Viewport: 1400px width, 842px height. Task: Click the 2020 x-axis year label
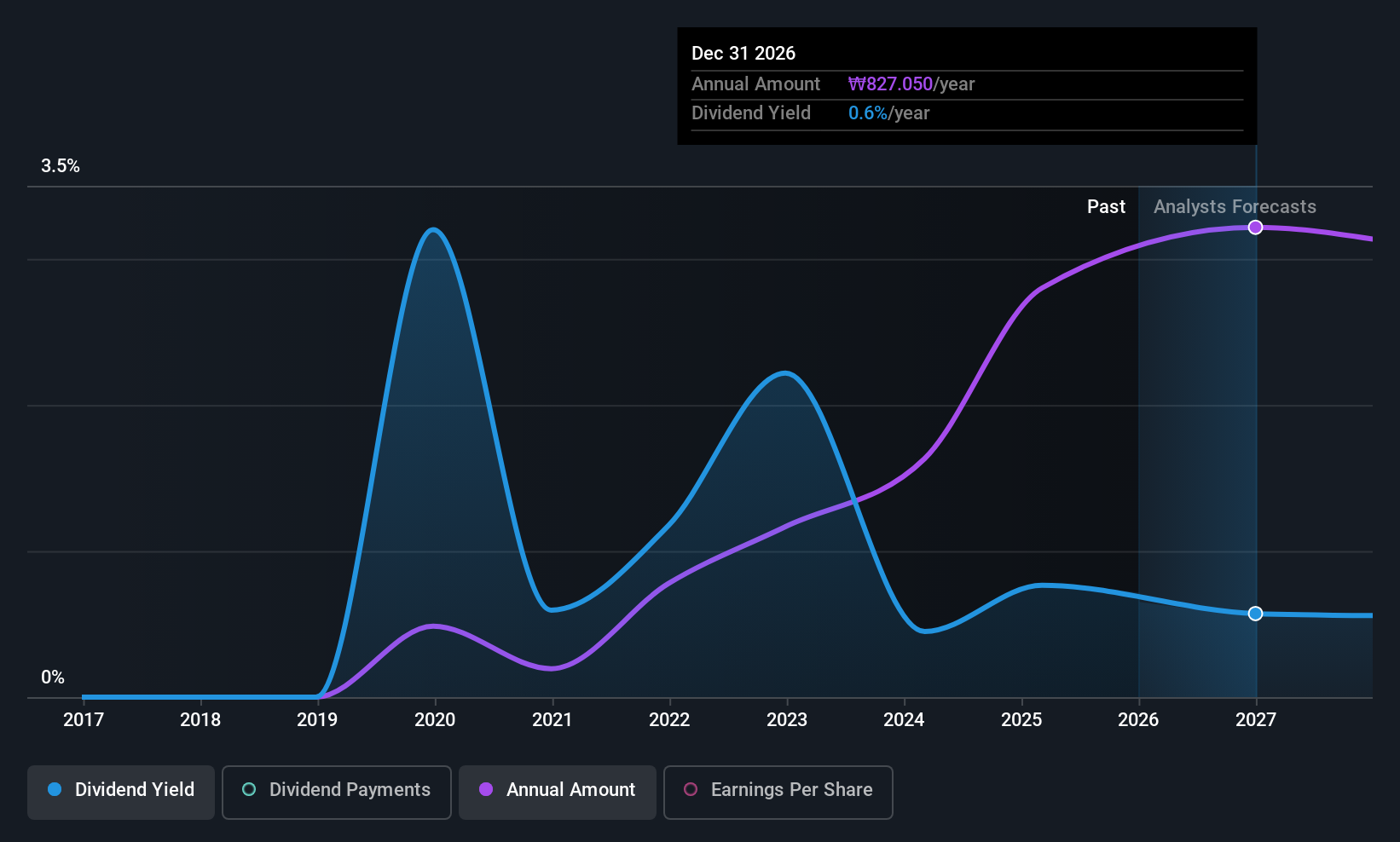435,720
